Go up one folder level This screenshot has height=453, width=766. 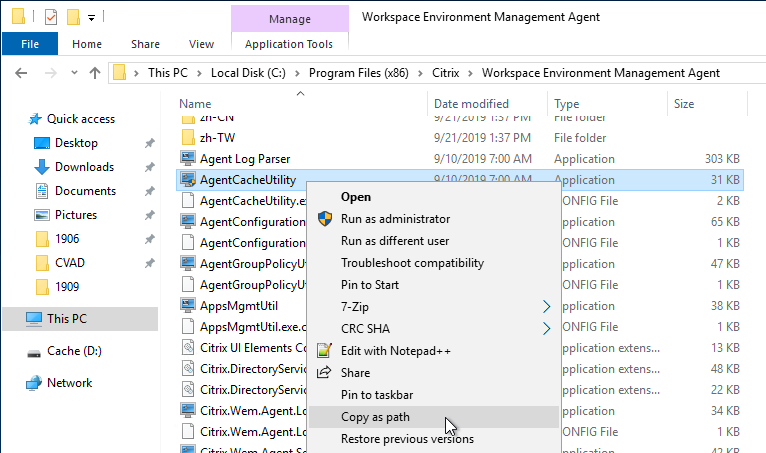click(95, 73)
